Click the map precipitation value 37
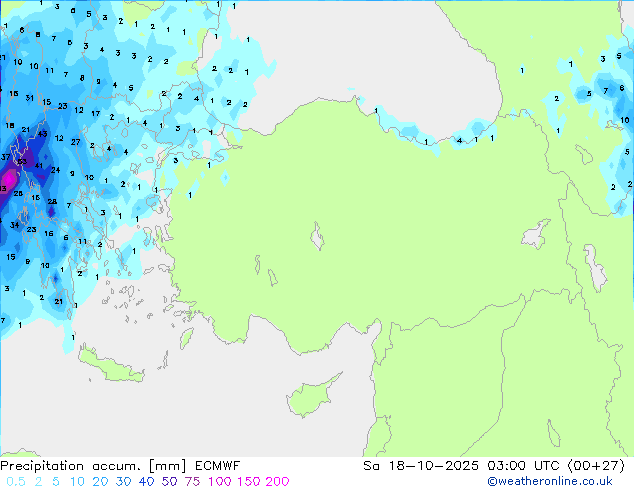This screenshot has width=634, height=490. tap(6, 157)
